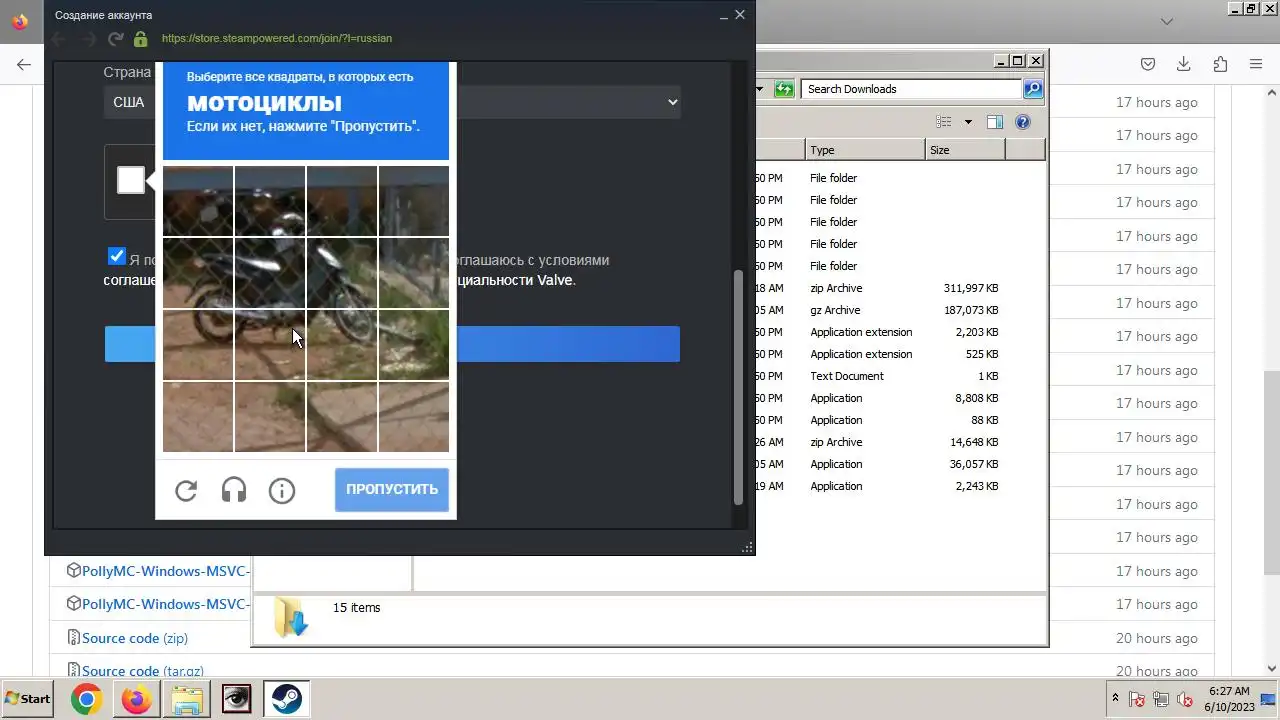Tick the white captcha verification checkbox
The image size is (1280, 720).
pyautogui.click(x=131, y=180)
